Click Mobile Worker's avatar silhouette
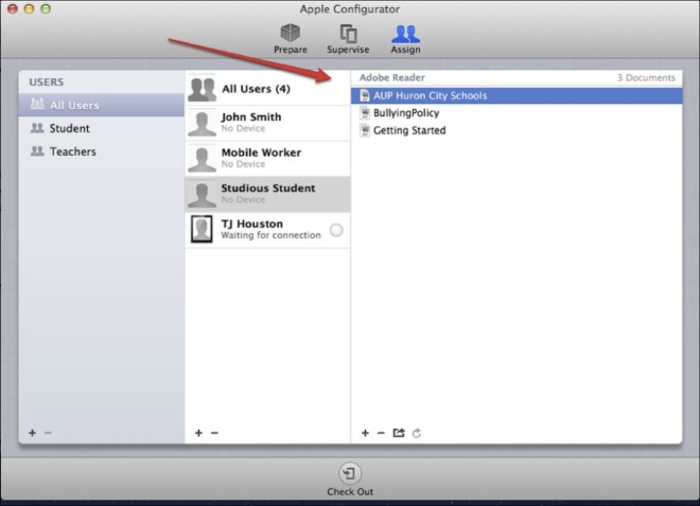Image resolution: width=700 pixels, height=506 pixels. click(202, 159)
